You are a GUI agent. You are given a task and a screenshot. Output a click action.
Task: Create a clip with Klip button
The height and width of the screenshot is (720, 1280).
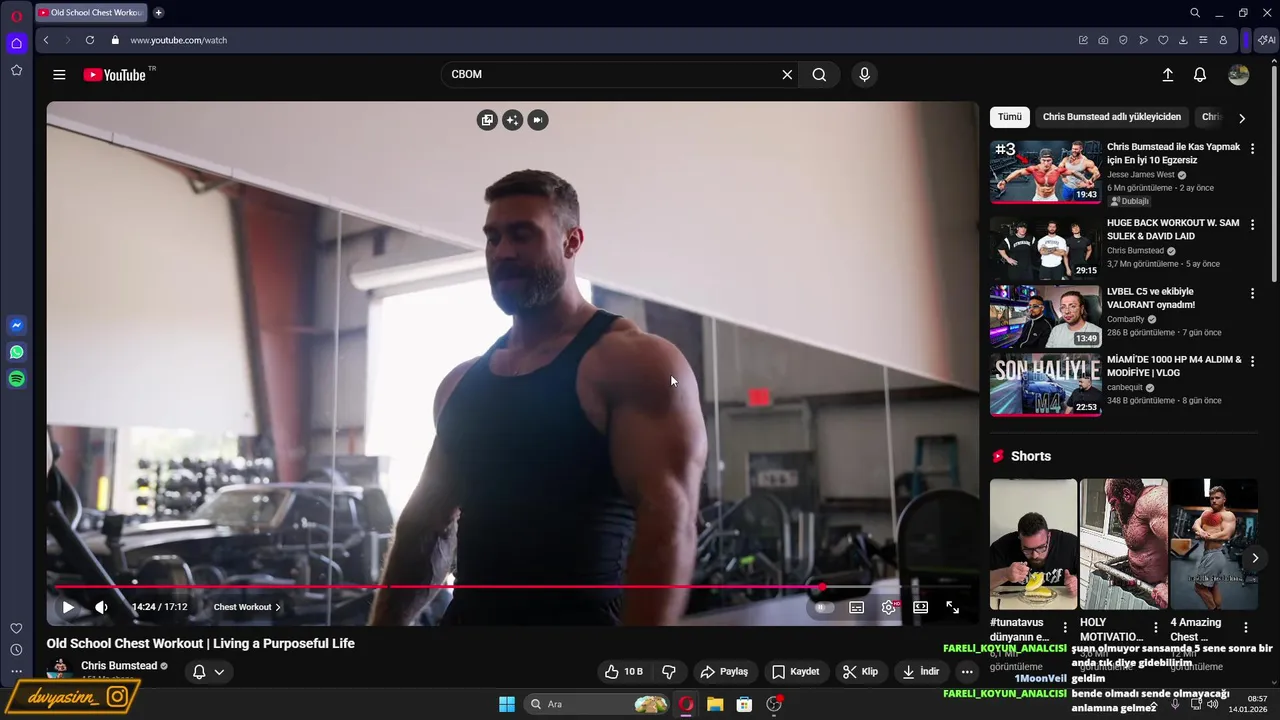(x=860, y=672)
